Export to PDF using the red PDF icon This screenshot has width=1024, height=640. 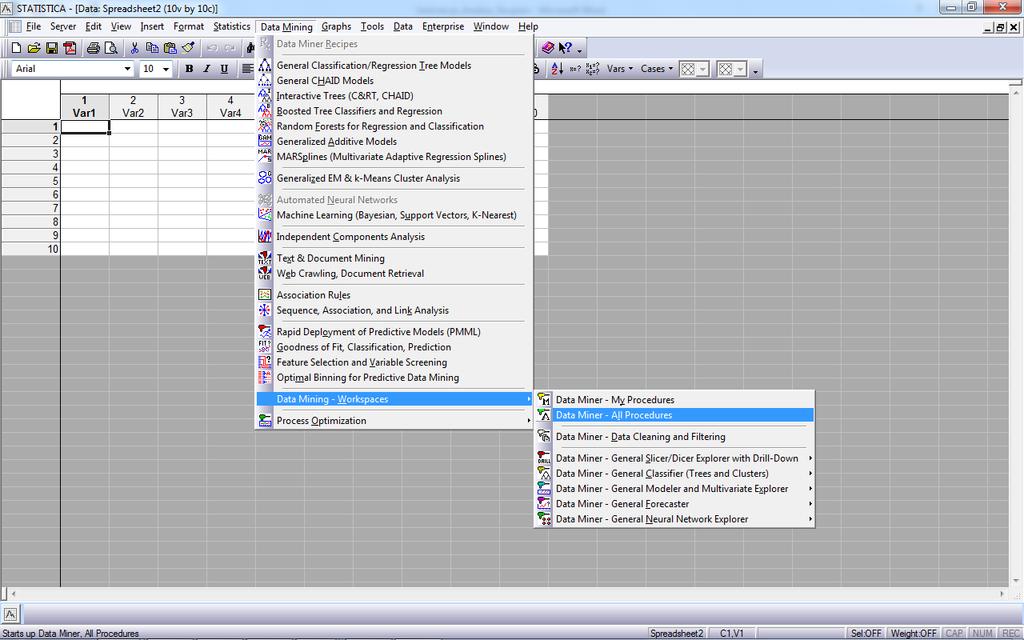70,48
